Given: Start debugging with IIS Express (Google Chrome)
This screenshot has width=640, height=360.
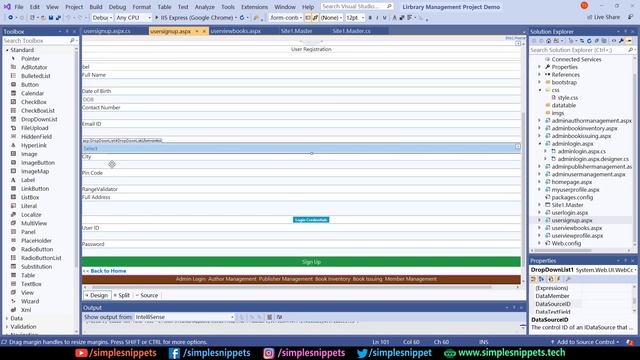Looking at the screenshot, I should (194, 18).
